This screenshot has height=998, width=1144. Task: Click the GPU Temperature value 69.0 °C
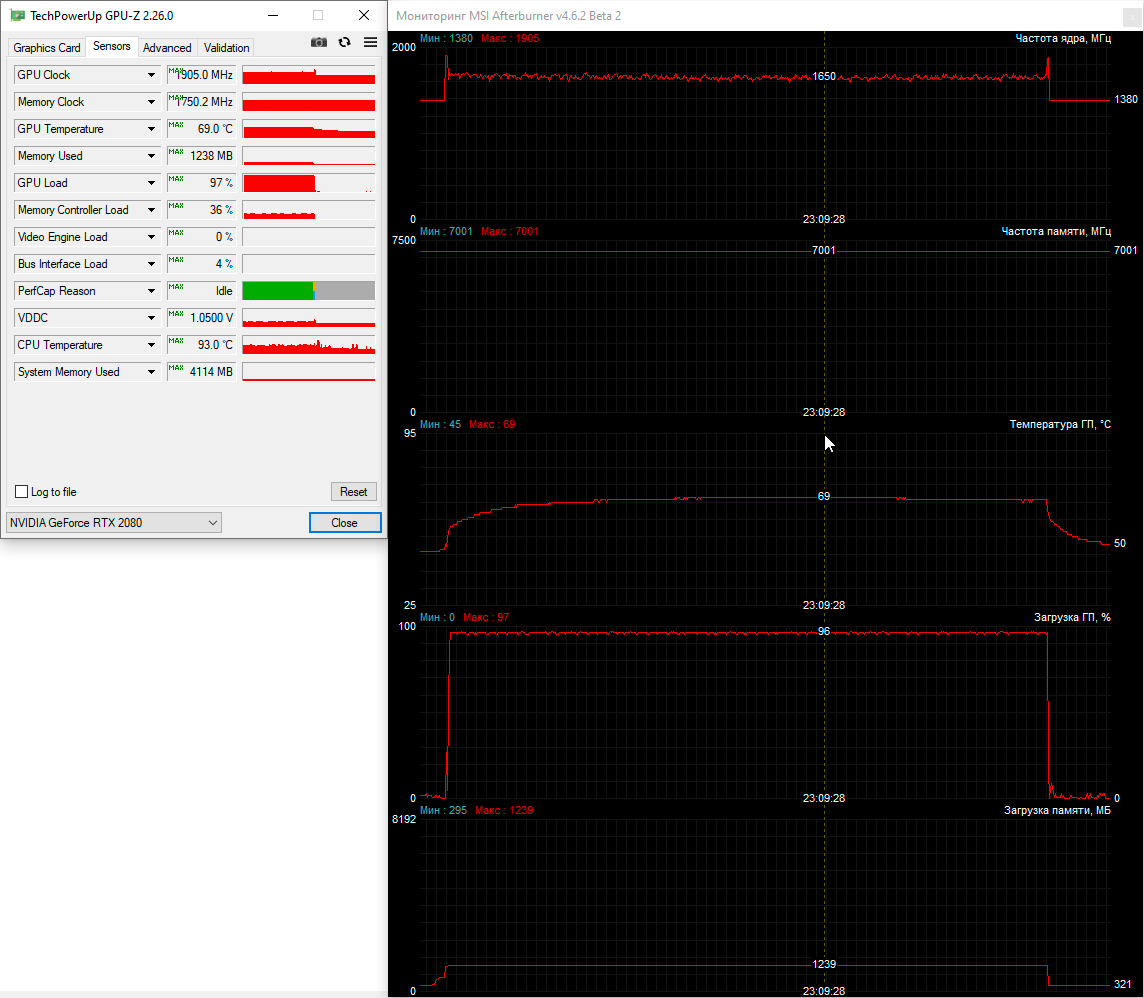(201, 129)
